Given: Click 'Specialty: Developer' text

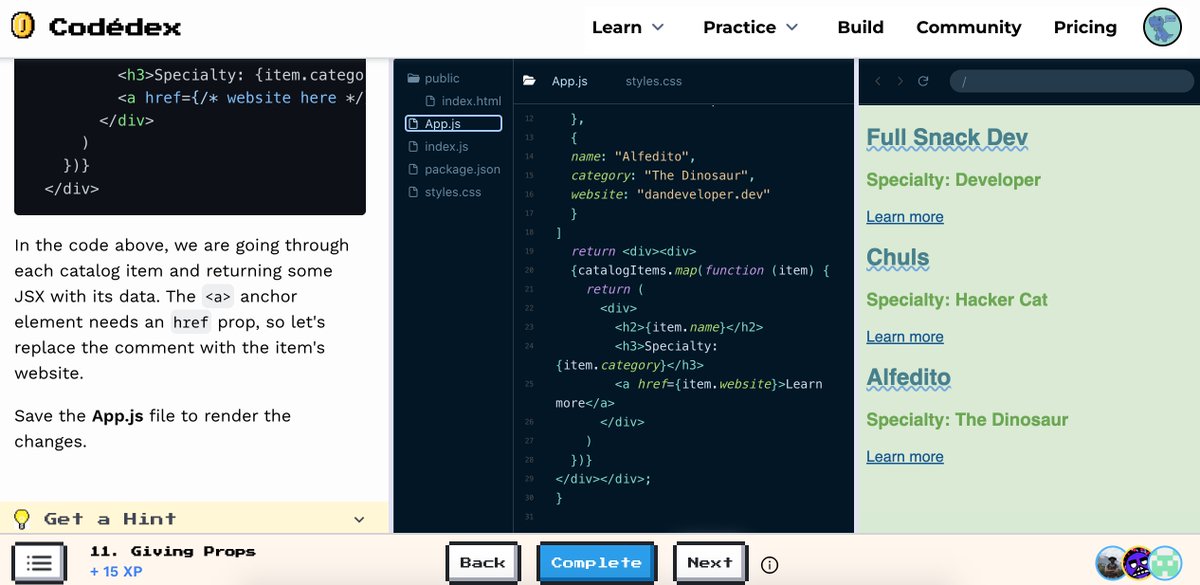Looking at the screenshot, I should 953,180.
